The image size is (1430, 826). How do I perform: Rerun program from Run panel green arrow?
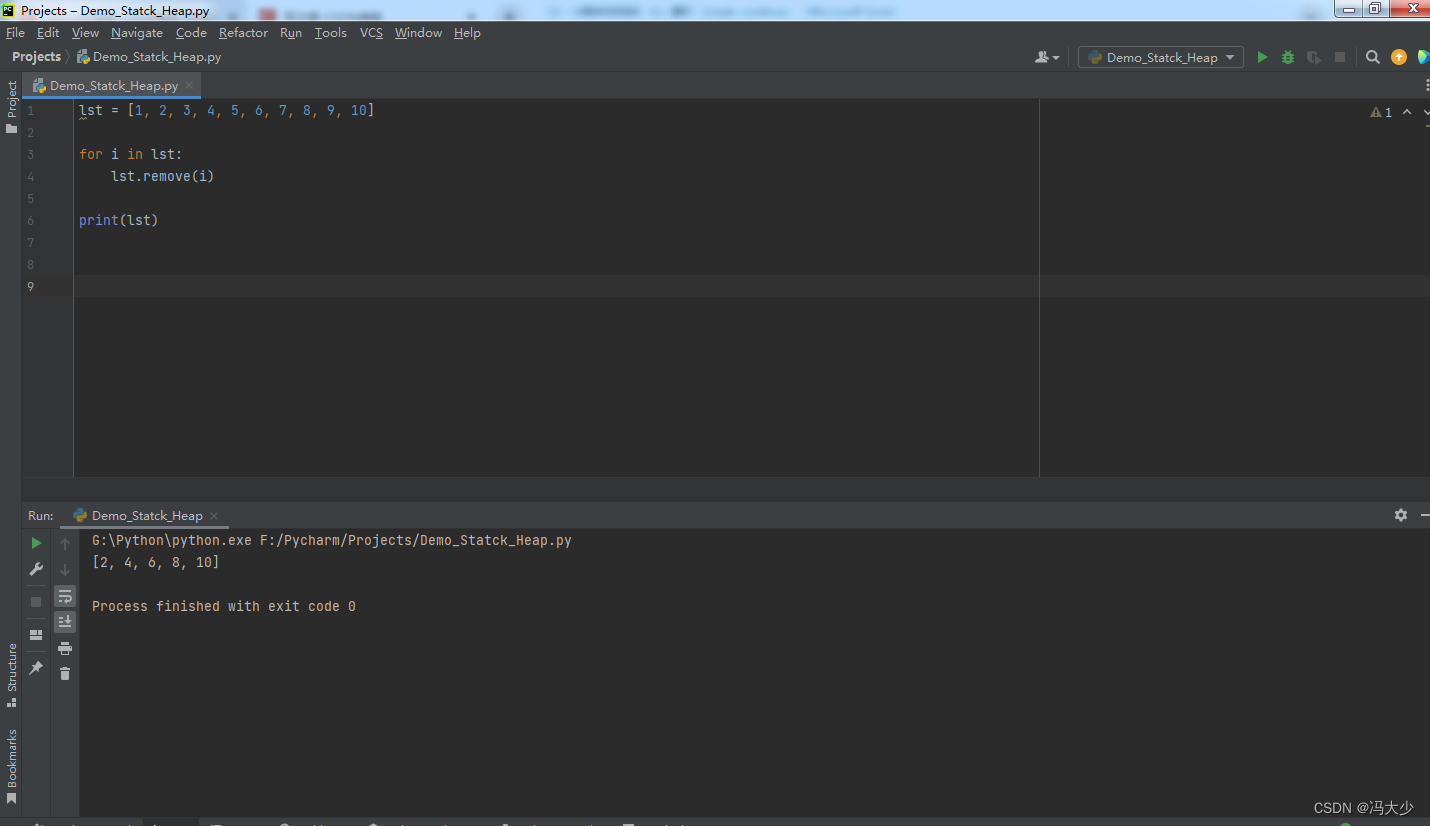(36, 543)
